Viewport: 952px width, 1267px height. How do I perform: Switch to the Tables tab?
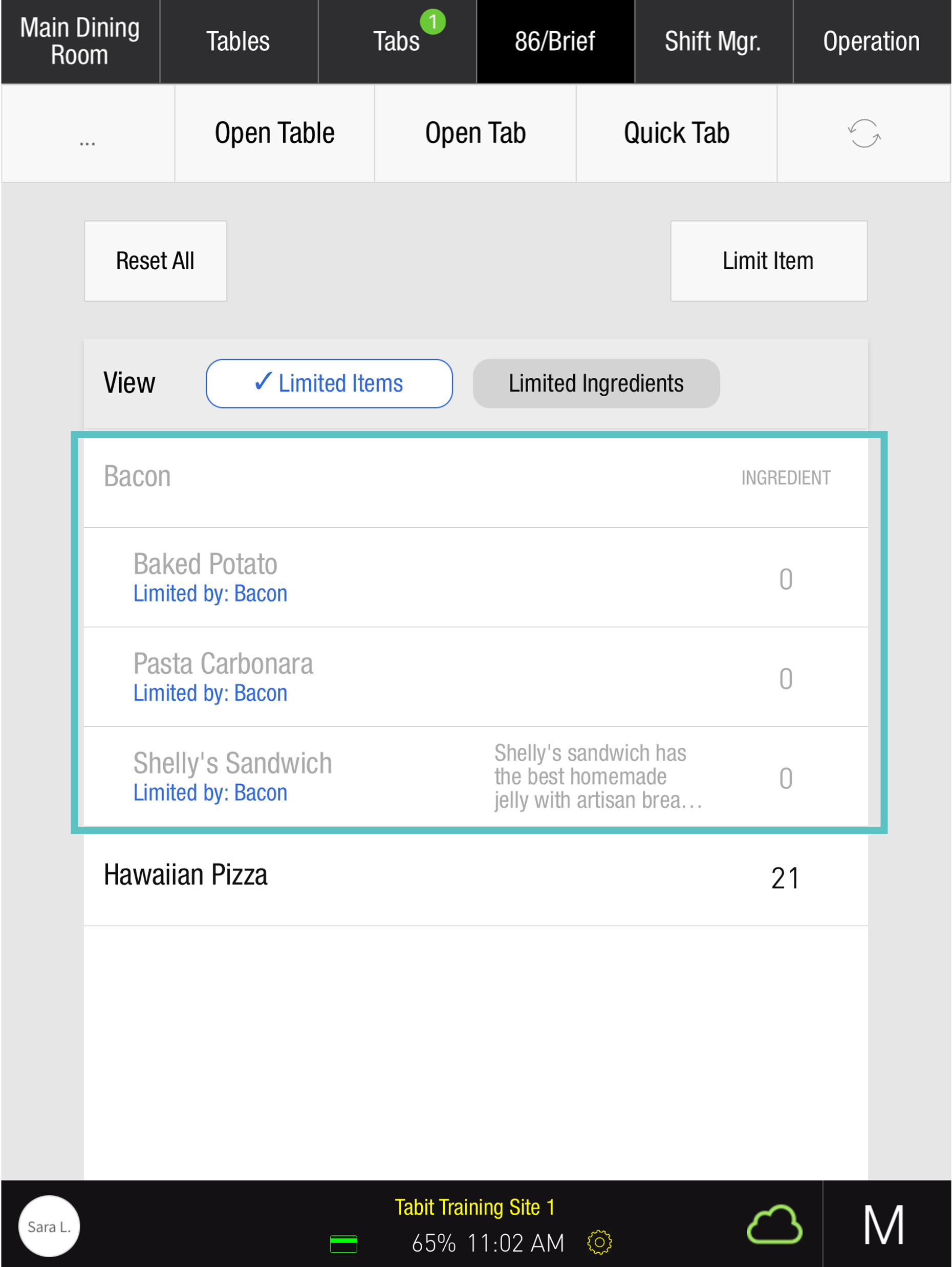(x=239, y=42)
